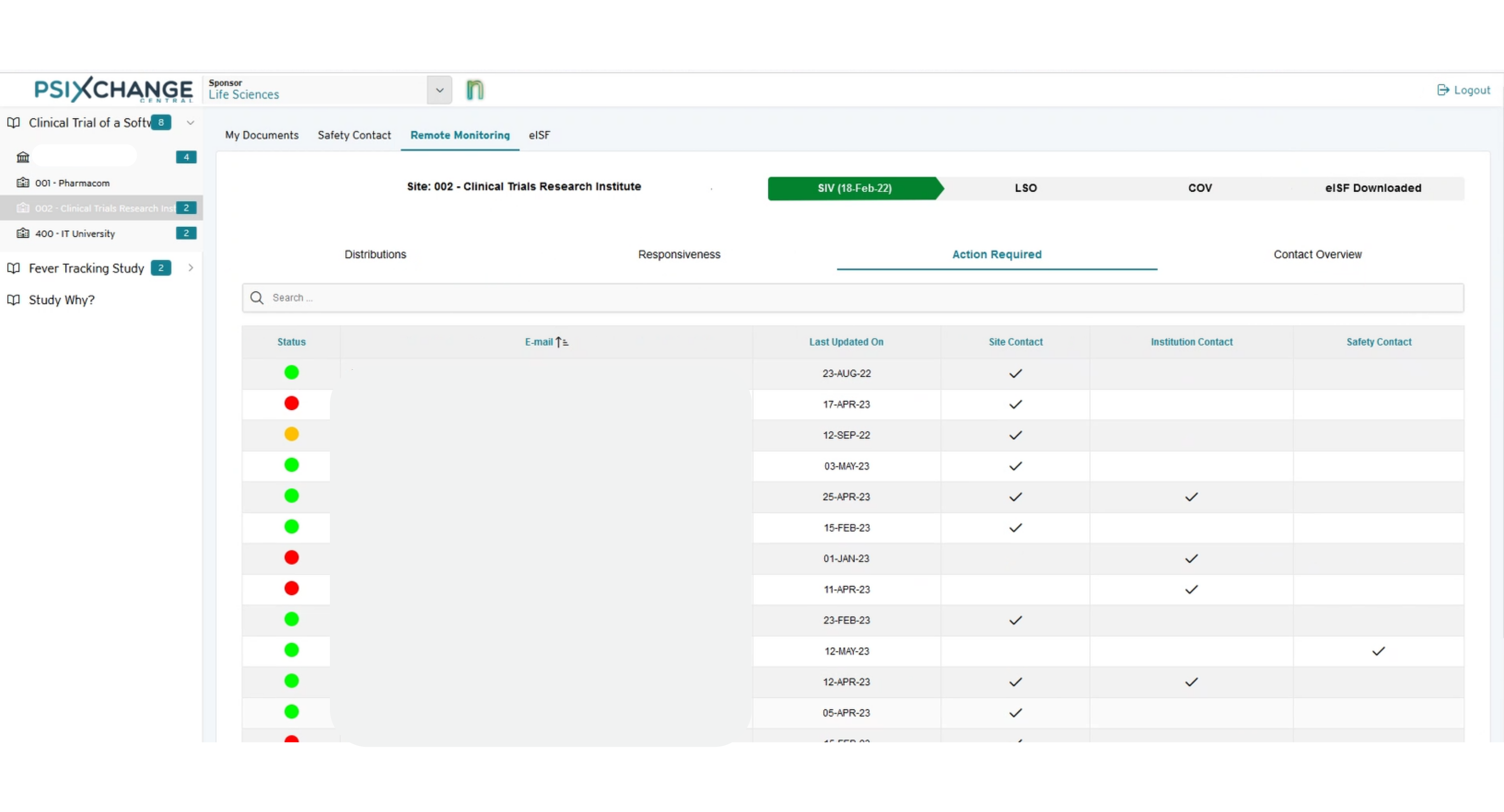Sort by the Safety Contact column header

tap(1379, 342)
